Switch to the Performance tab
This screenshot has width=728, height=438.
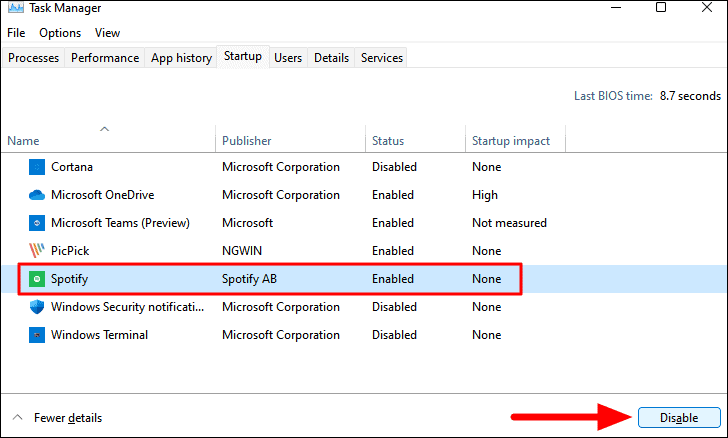pyautogui.click(x=105, y=58)
